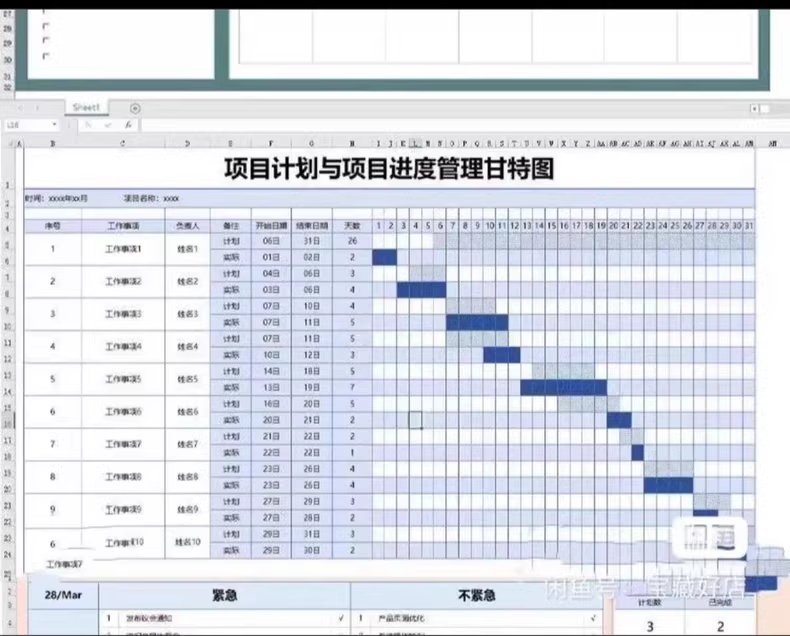Select column C header
The height and width of the screenshot is (636, 790).
[x=123, y=144]
